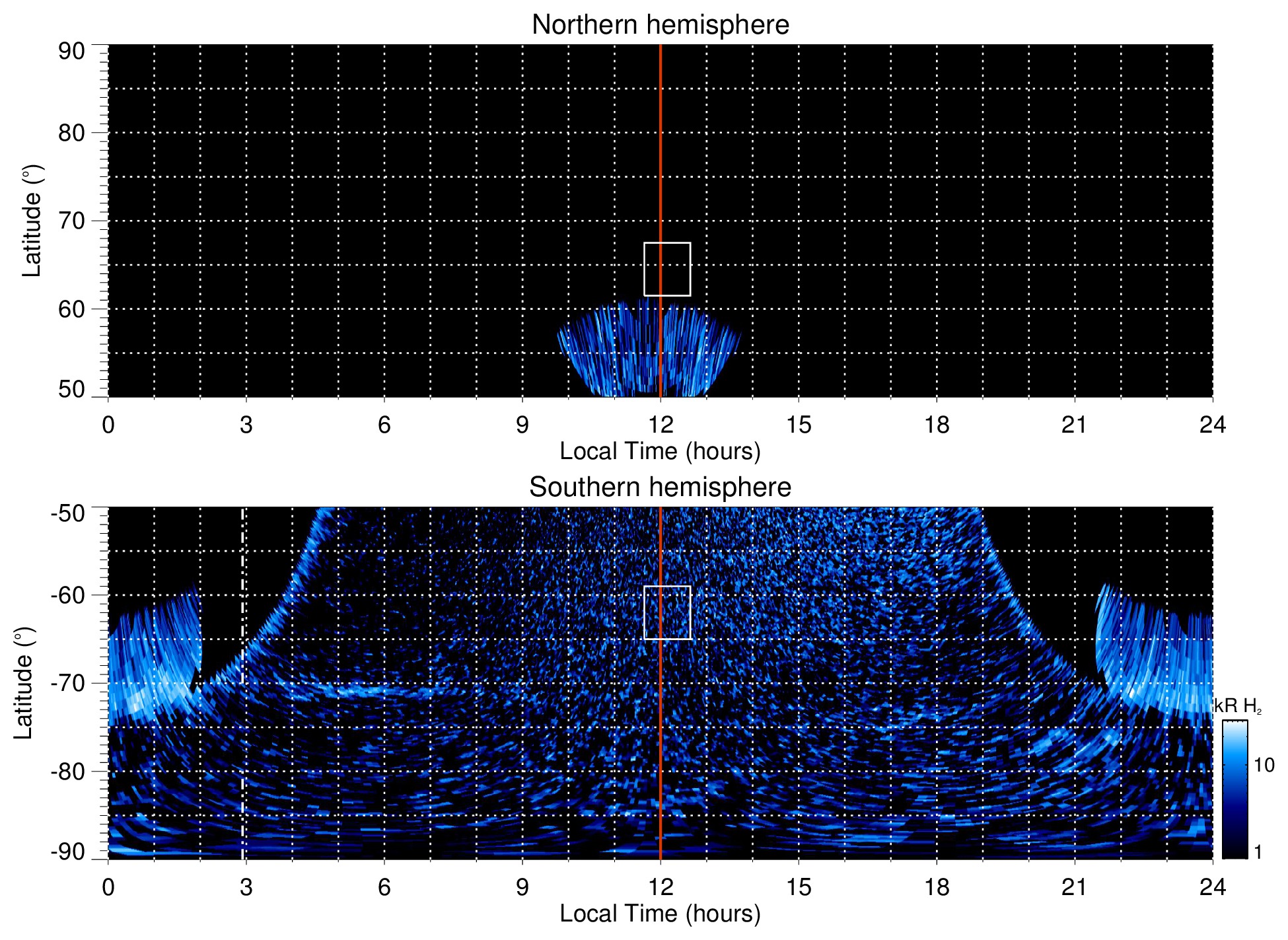Screen dimensions: 1288x940
Task: Click southern panel Local Time axis label
Action: pos(660,914)
